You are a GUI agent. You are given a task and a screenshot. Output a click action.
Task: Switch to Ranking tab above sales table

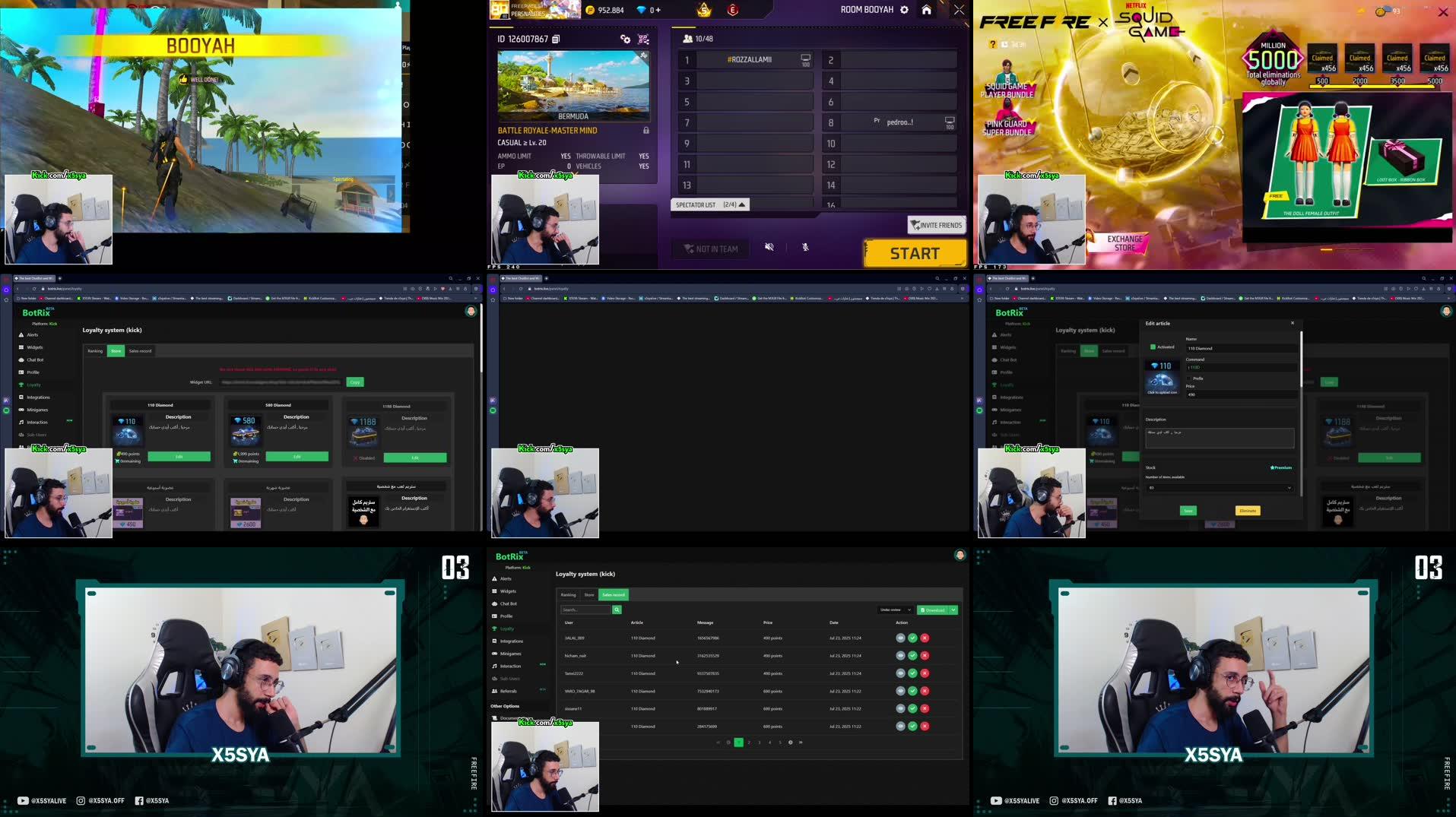[568, 594]
